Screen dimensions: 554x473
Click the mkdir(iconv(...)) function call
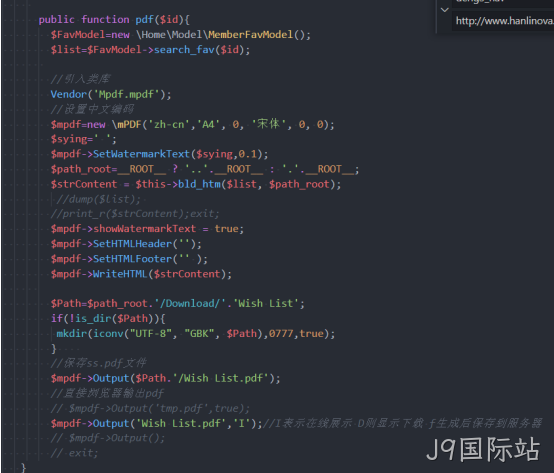[195, 334]
